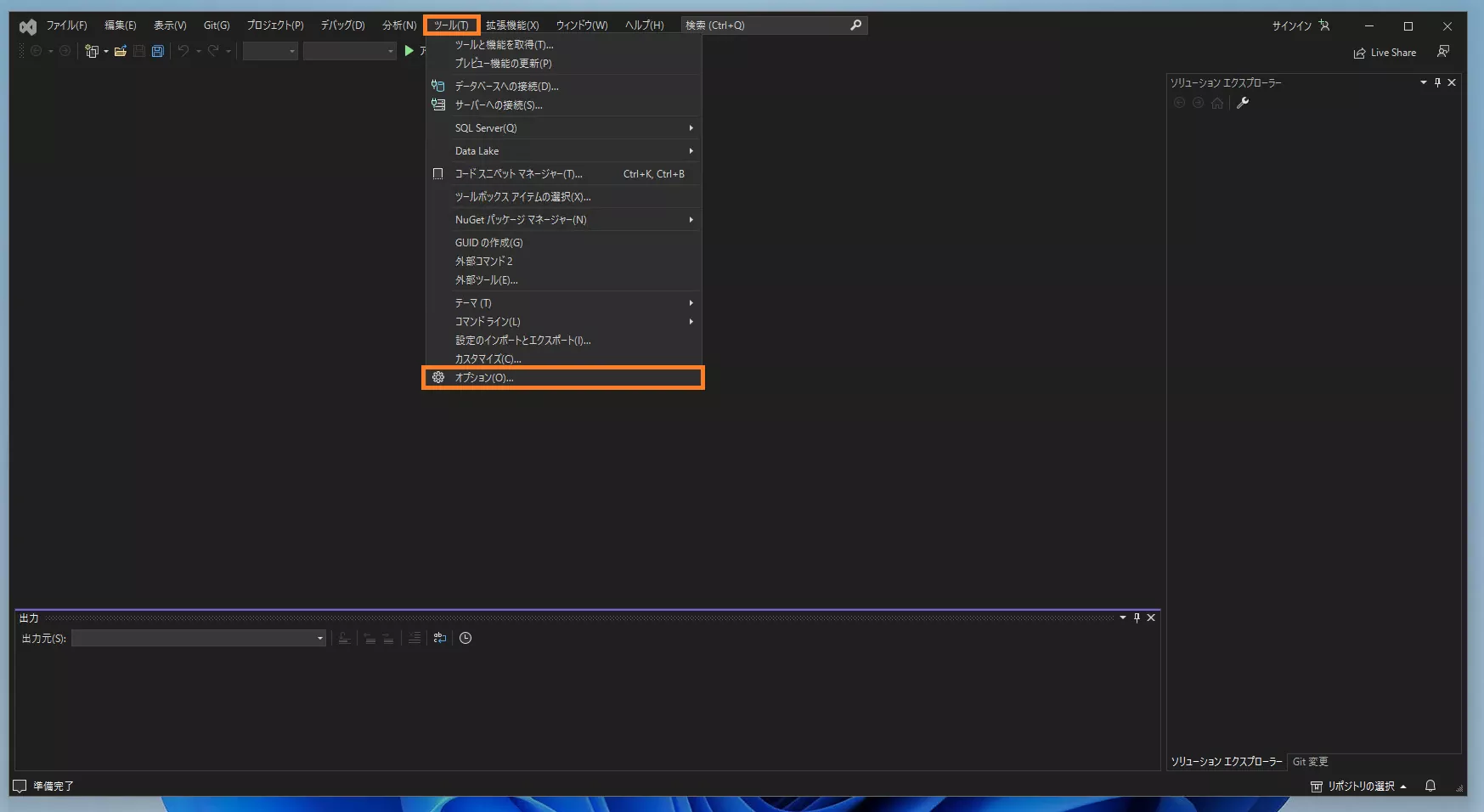The width and height of the screenshot is (1484, 812).
Task: Click the Solution Explorer home icon
Action: [x=1217, y=103]
